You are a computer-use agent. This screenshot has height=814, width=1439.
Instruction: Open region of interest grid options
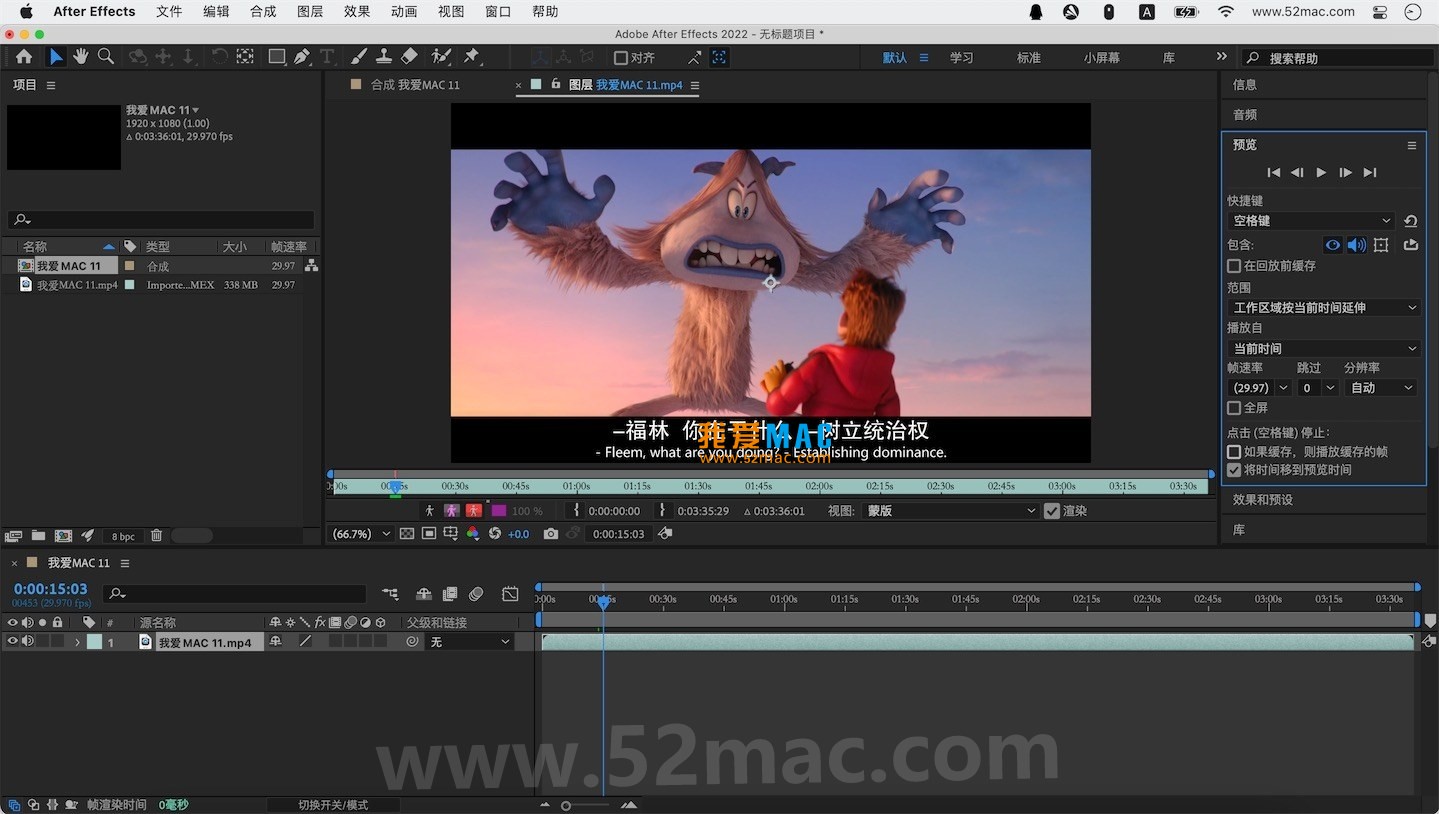tap(451, 534)
